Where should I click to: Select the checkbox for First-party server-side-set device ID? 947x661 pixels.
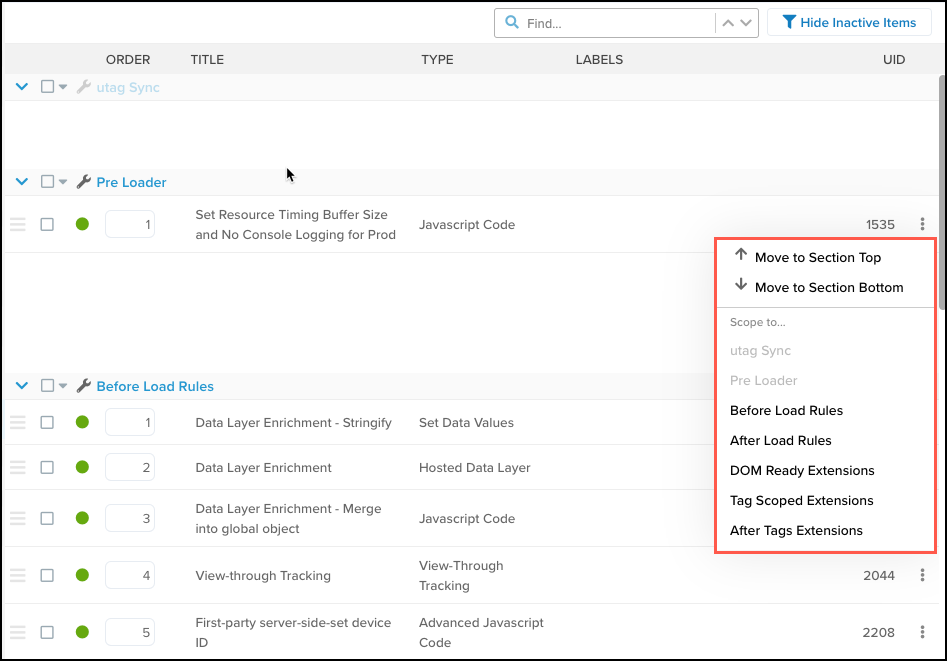tap(47, 632)
